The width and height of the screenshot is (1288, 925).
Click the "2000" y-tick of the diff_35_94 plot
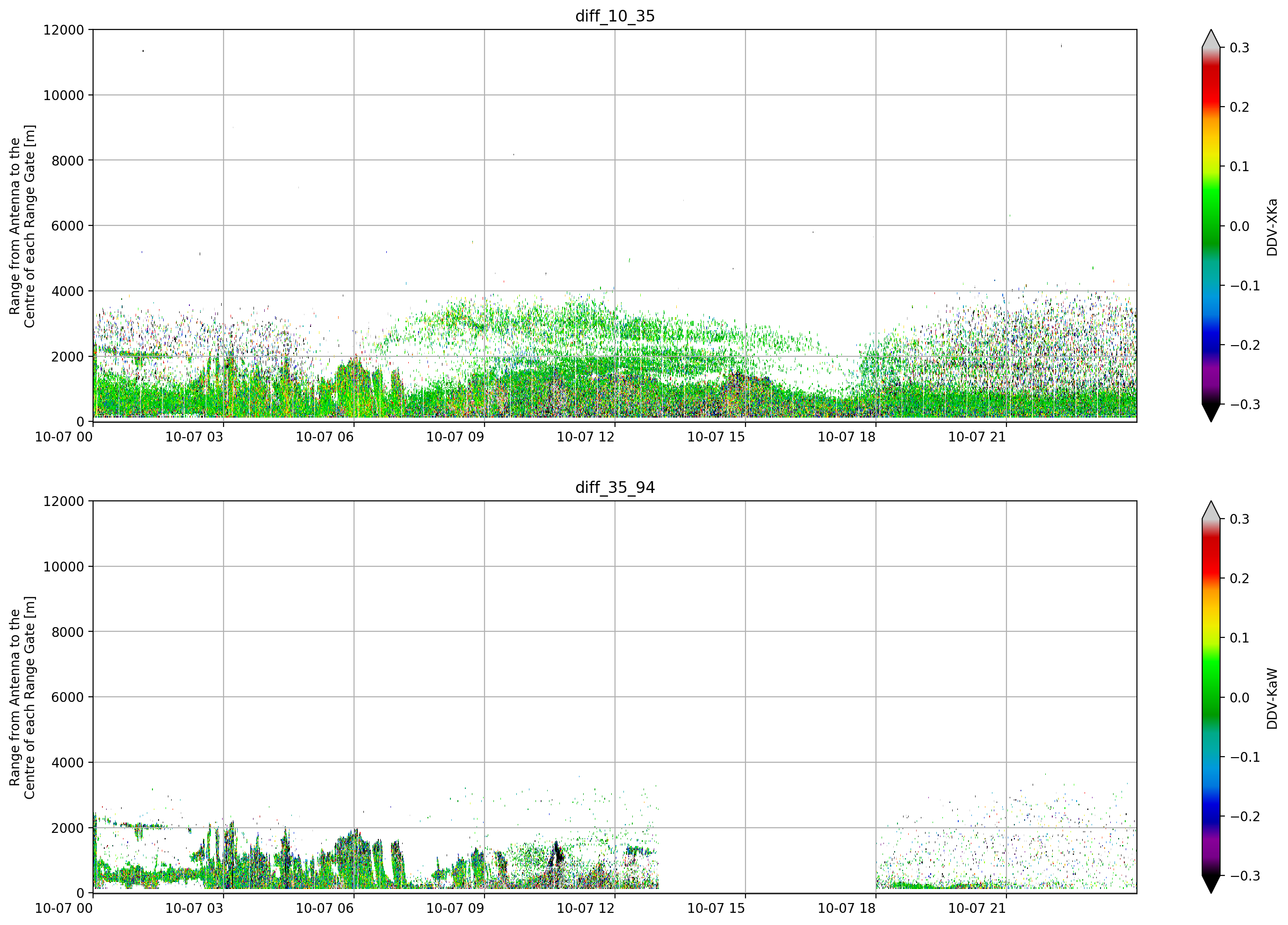coord(67,828)
